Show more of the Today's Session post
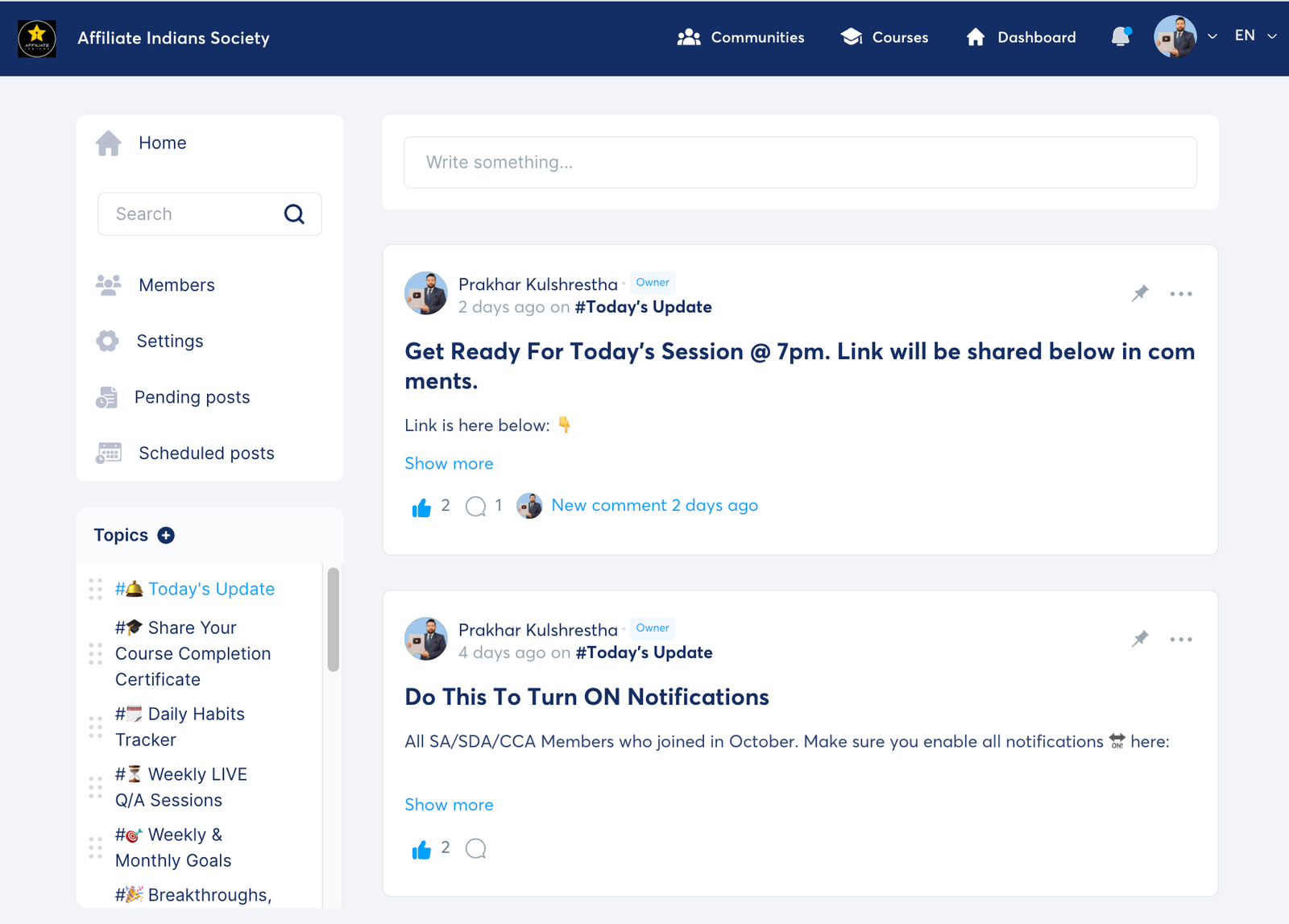Image resolution: width=1289 pixels, height=924 pixels. [449, 464]
